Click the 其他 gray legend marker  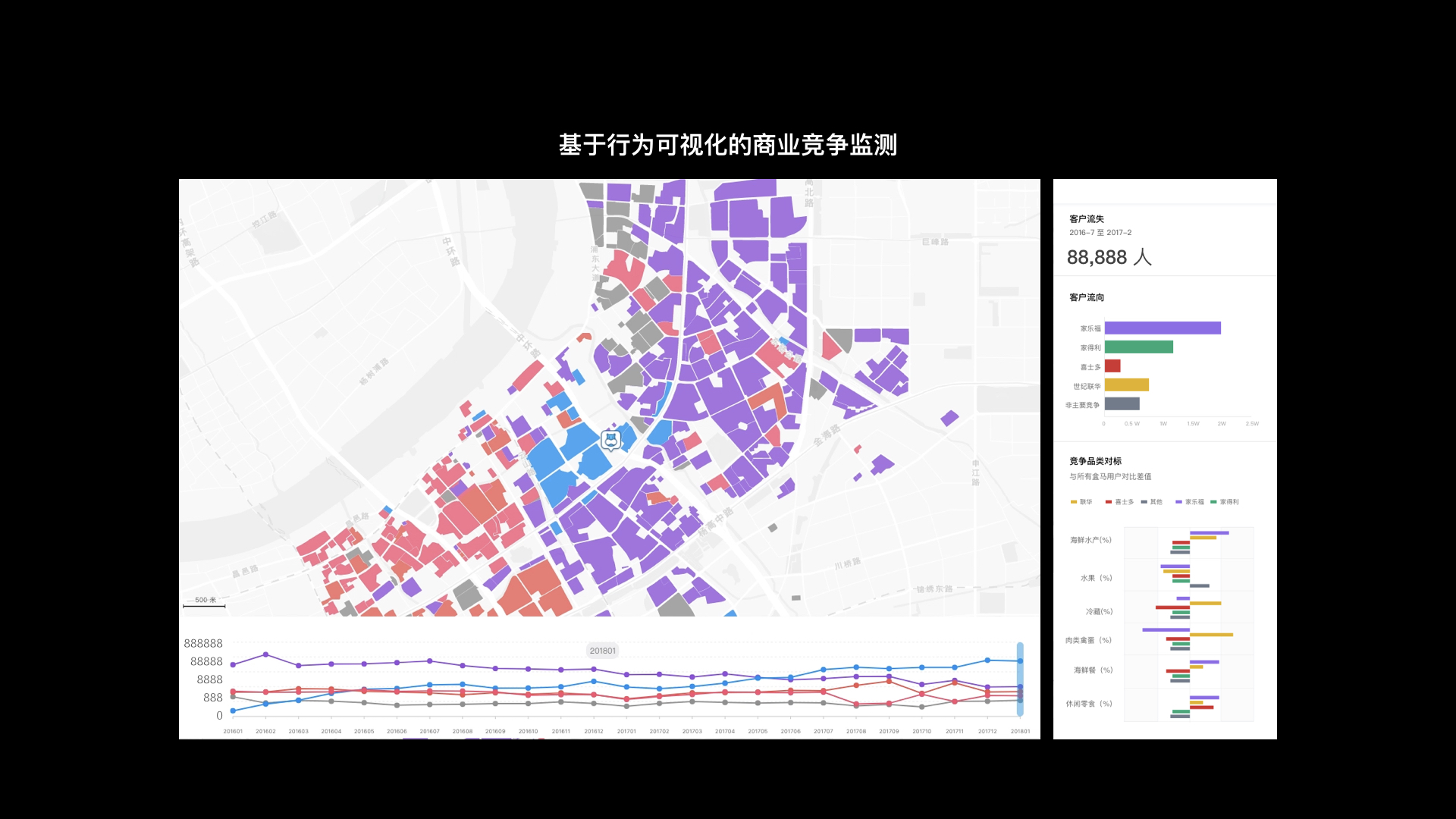pos(1144,502)
